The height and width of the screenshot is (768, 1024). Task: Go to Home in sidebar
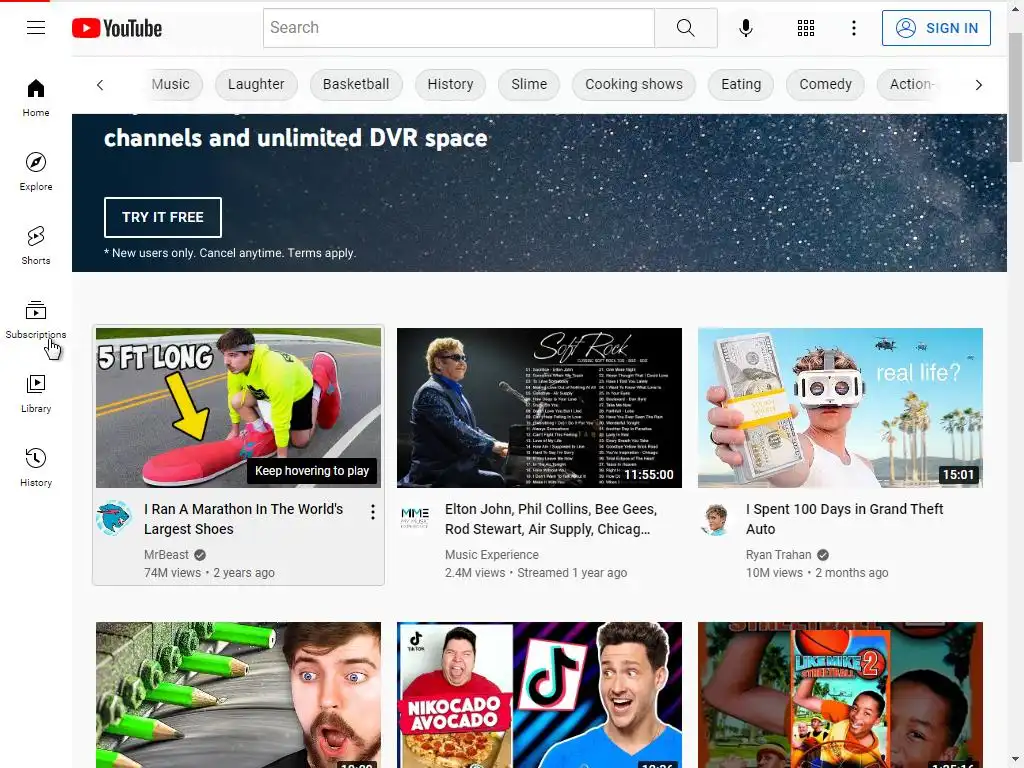point(36,98)
